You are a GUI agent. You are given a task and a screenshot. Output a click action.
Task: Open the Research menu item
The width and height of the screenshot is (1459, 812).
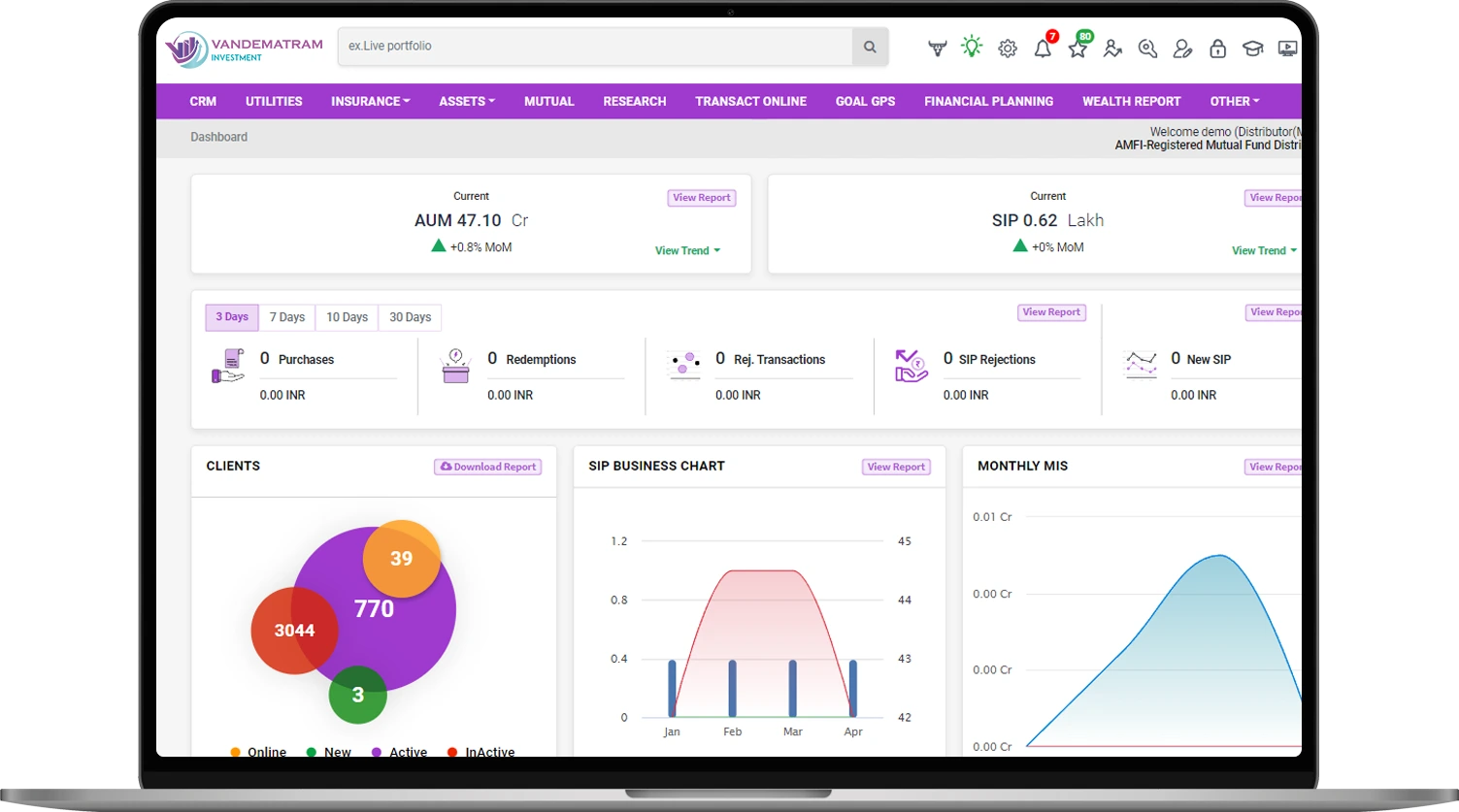(635, 101)
